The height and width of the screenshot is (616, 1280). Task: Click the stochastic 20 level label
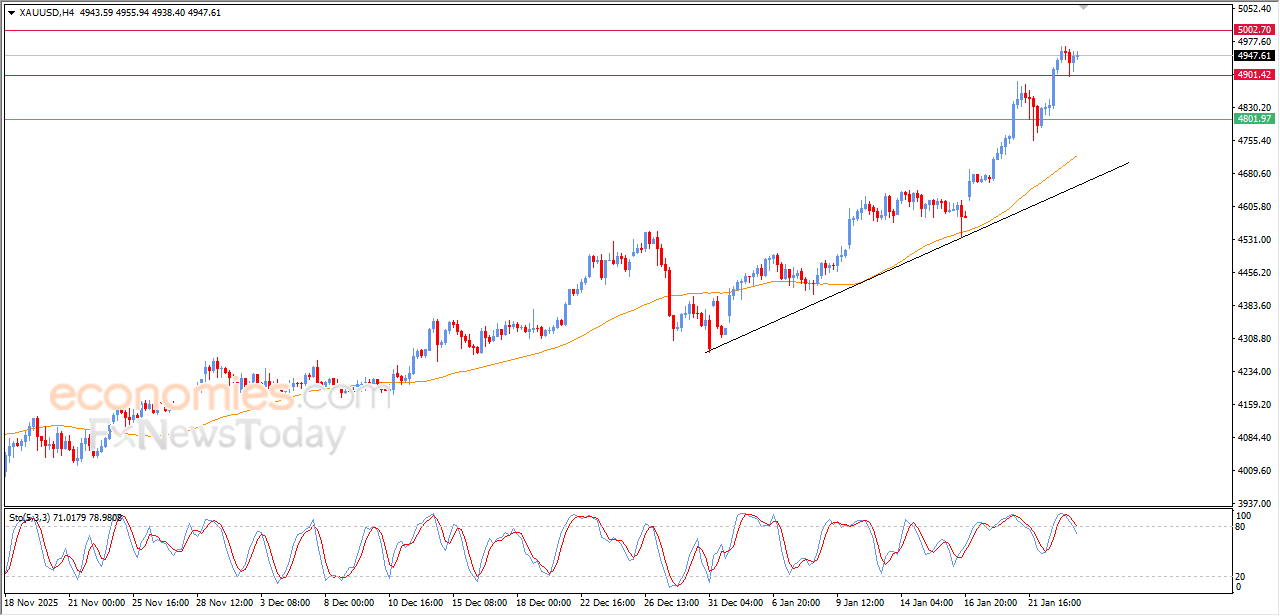click(x=1242, y=576)
